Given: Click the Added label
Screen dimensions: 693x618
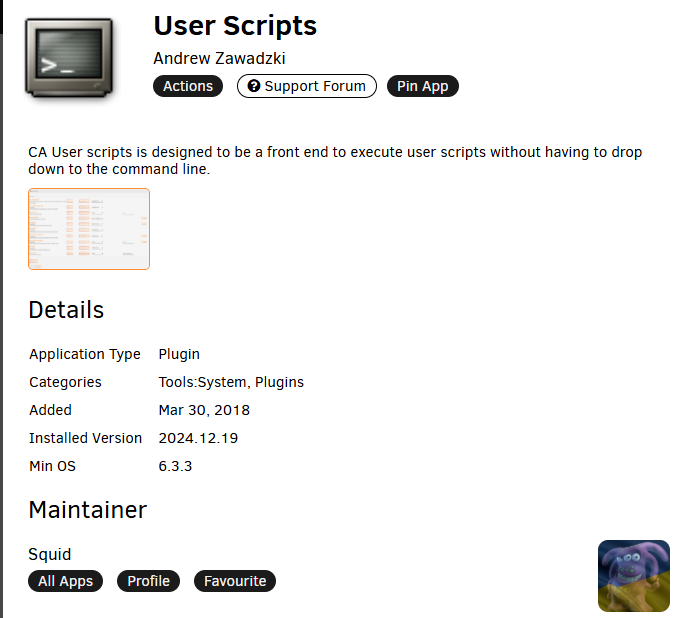Looking at the screenshot, I should tap(50, 410).
